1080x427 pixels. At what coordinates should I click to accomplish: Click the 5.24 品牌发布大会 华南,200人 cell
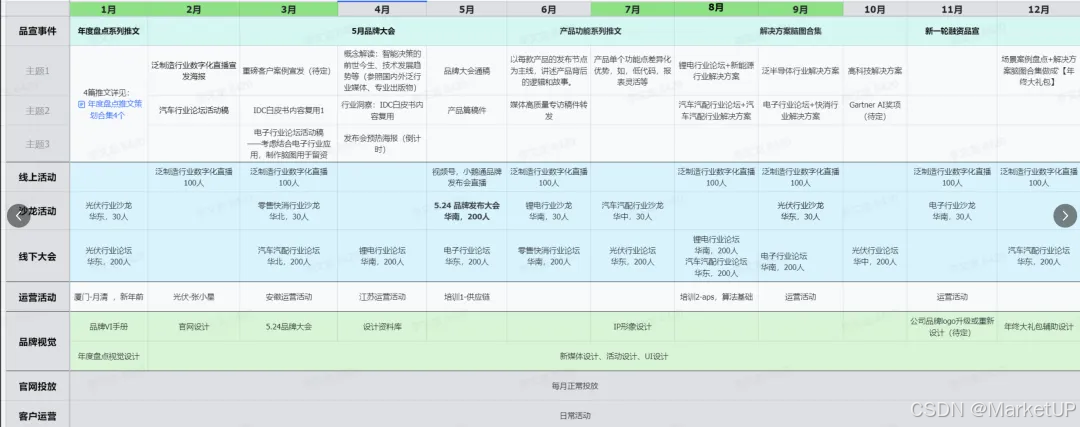click(466, 211)
